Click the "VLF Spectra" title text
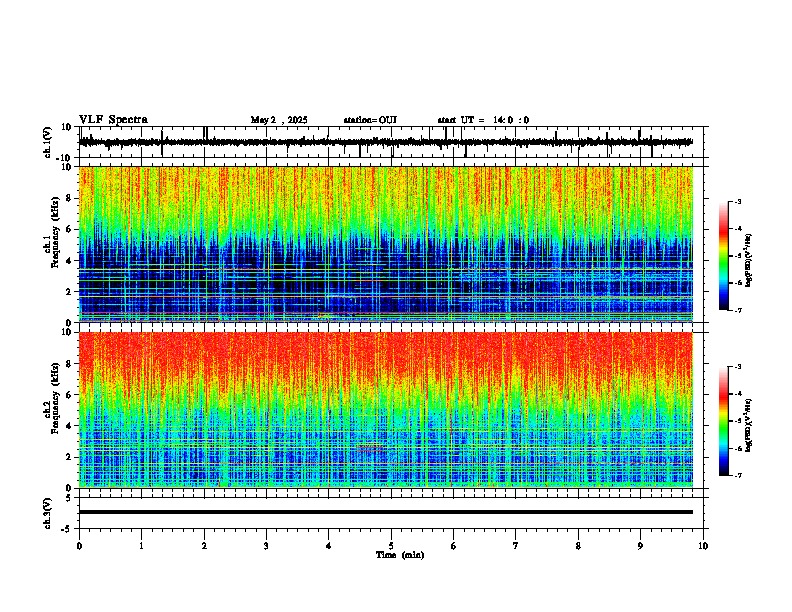The image size is (792, 612). (113, 120)
